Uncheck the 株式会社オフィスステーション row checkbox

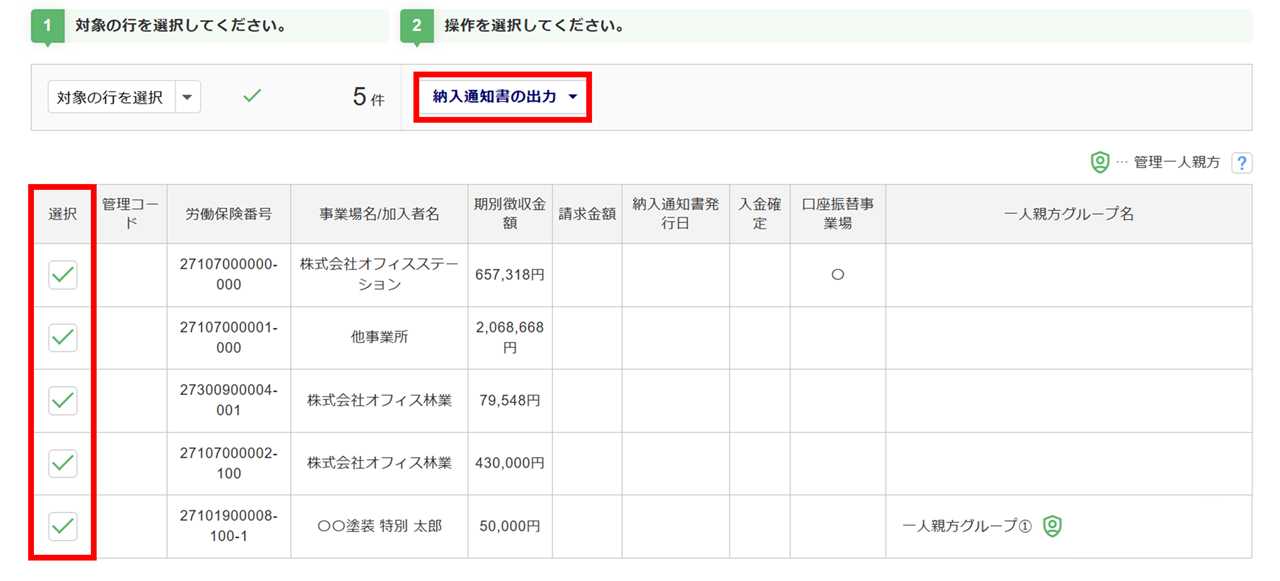click(x=63, y=275)
